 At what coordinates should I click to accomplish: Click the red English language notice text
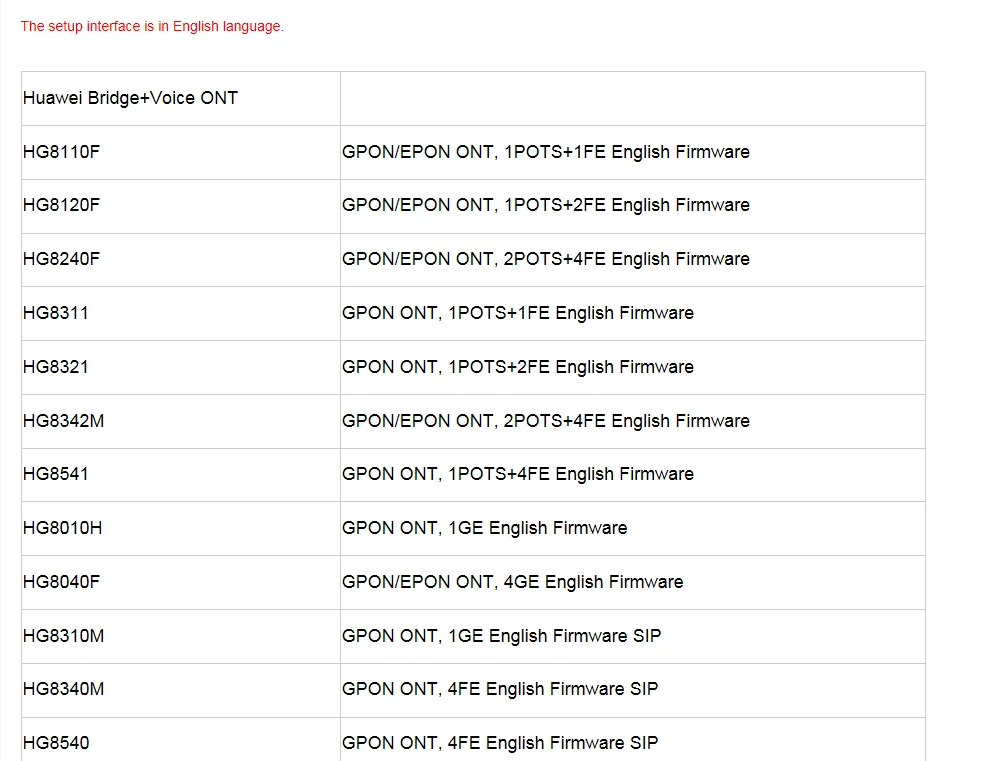click(x=152, y=26)
